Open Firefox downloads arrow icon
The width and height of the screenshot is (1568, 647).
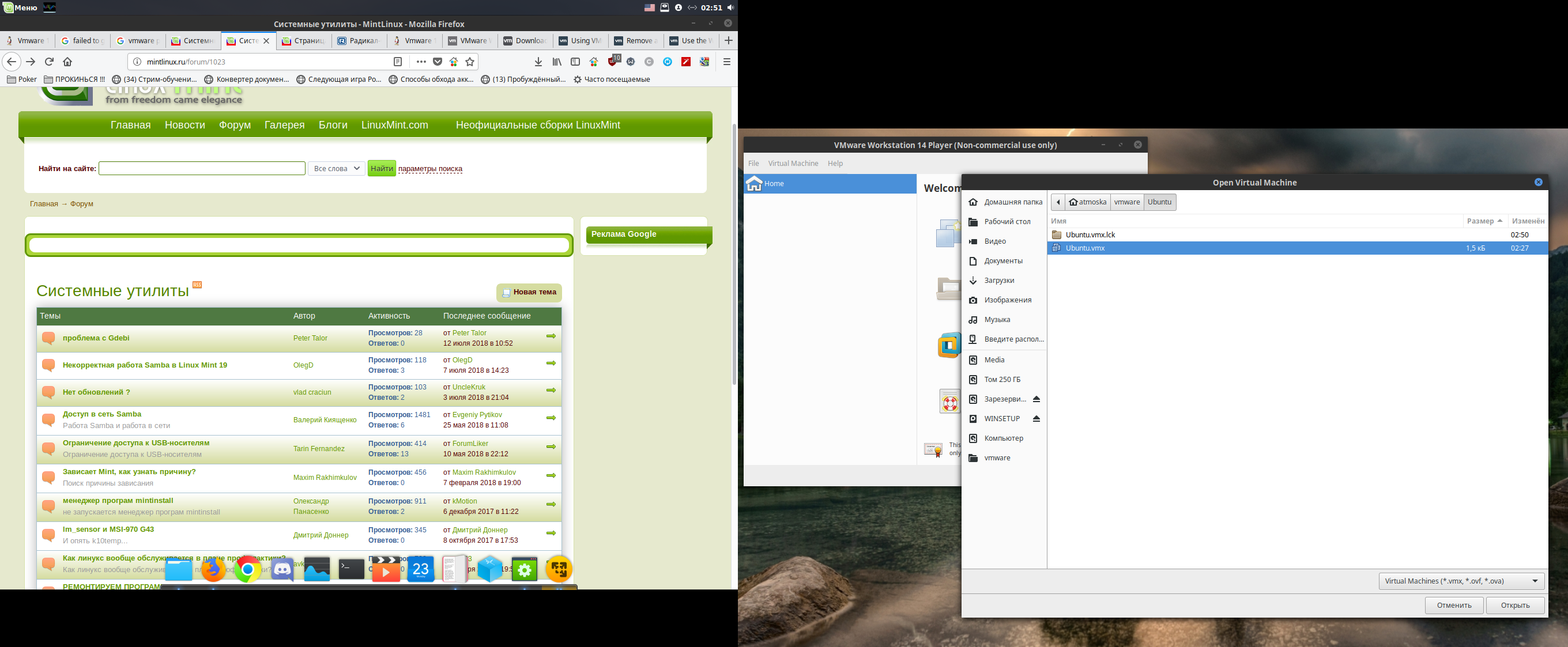538,62
